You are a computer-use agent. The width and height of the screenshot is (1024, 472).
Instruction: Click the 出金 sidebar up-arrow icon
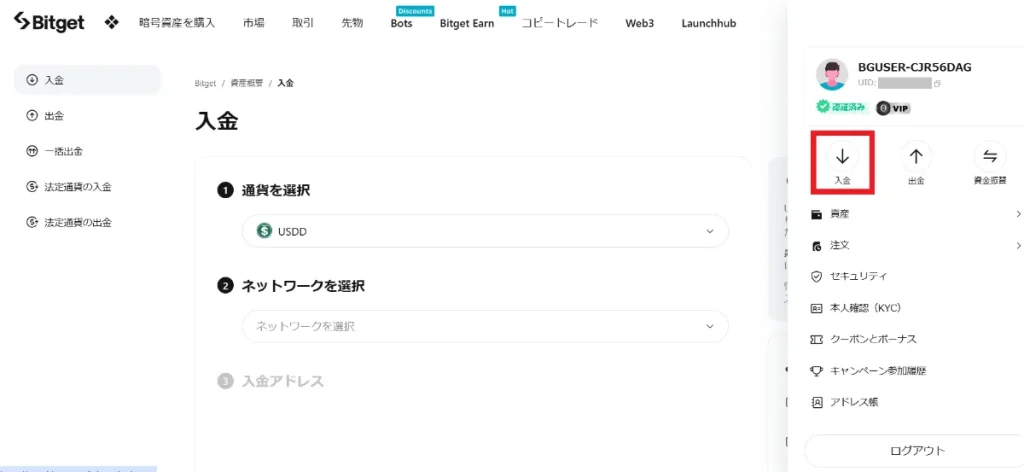click(31, 116)
